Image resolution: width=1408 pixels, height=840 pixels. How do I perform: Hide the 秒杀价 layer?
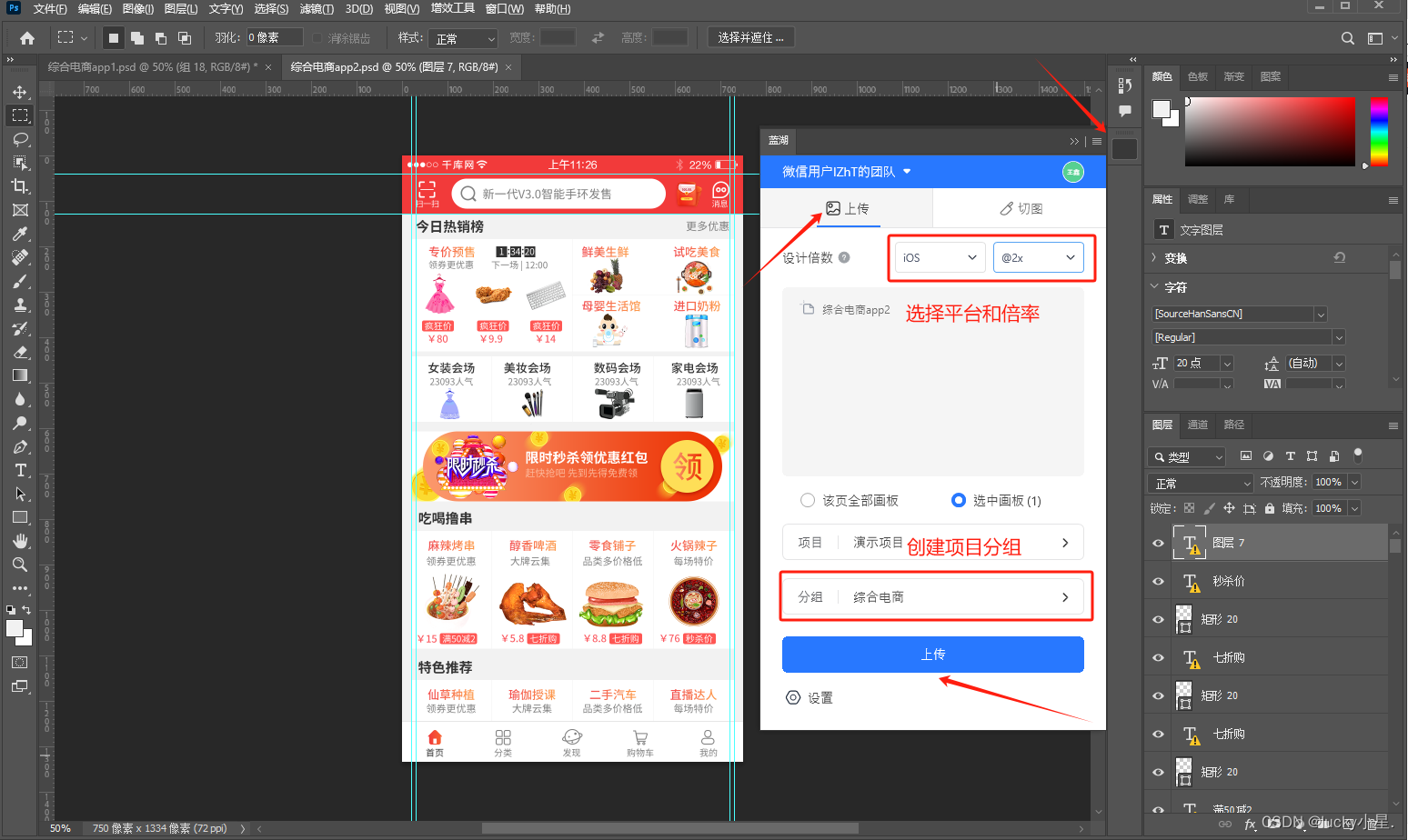1158,581
